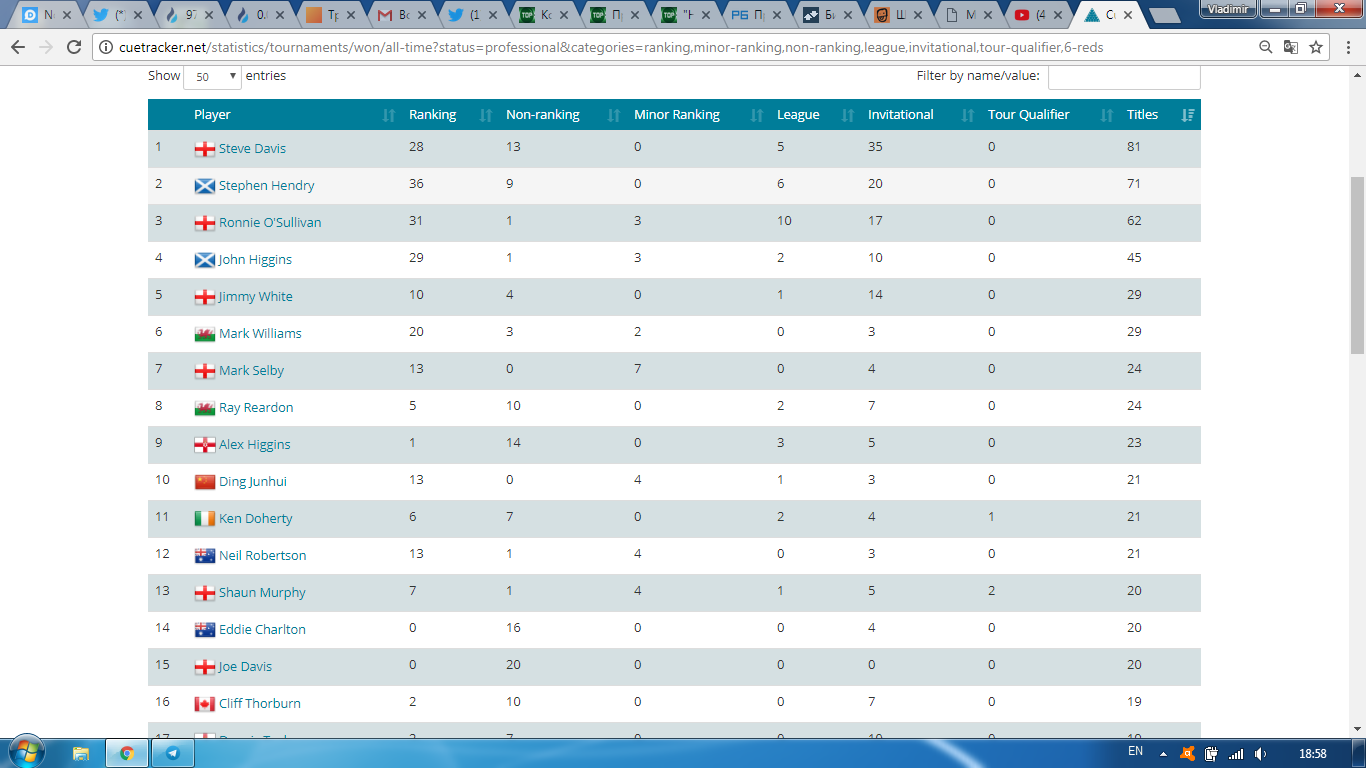1366x768 pixels.
Task: Go back with the browser back arrow
Action: [x=18, y=47]
